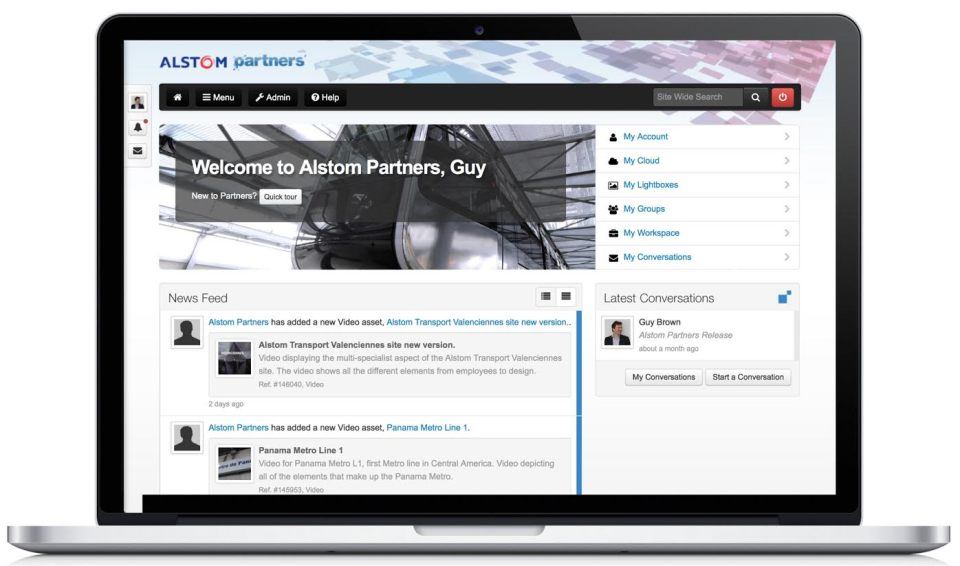Click Start a Conversation button
960x566 pixels.
click(748, 377)
